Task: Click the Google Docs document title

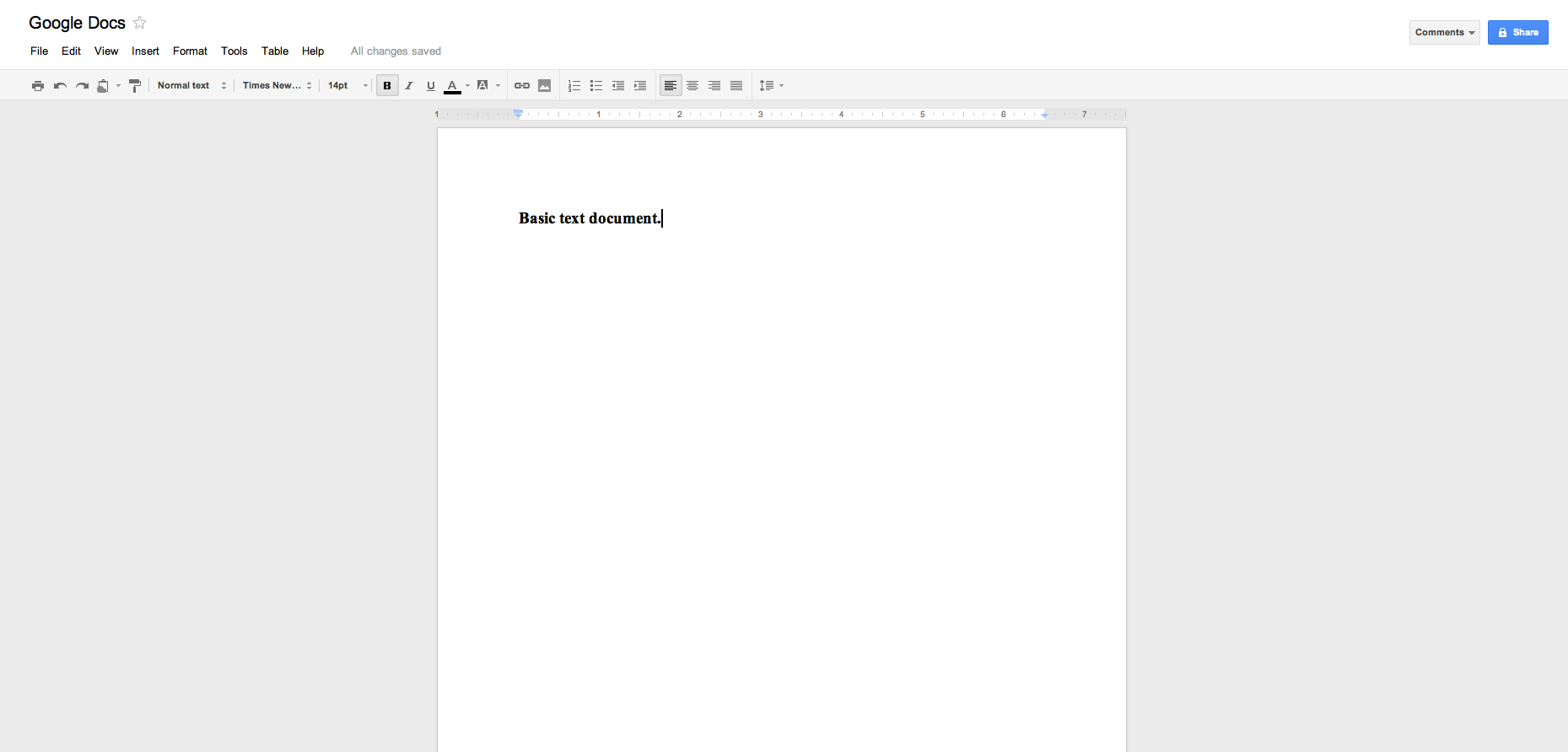Action: (77, 23)
